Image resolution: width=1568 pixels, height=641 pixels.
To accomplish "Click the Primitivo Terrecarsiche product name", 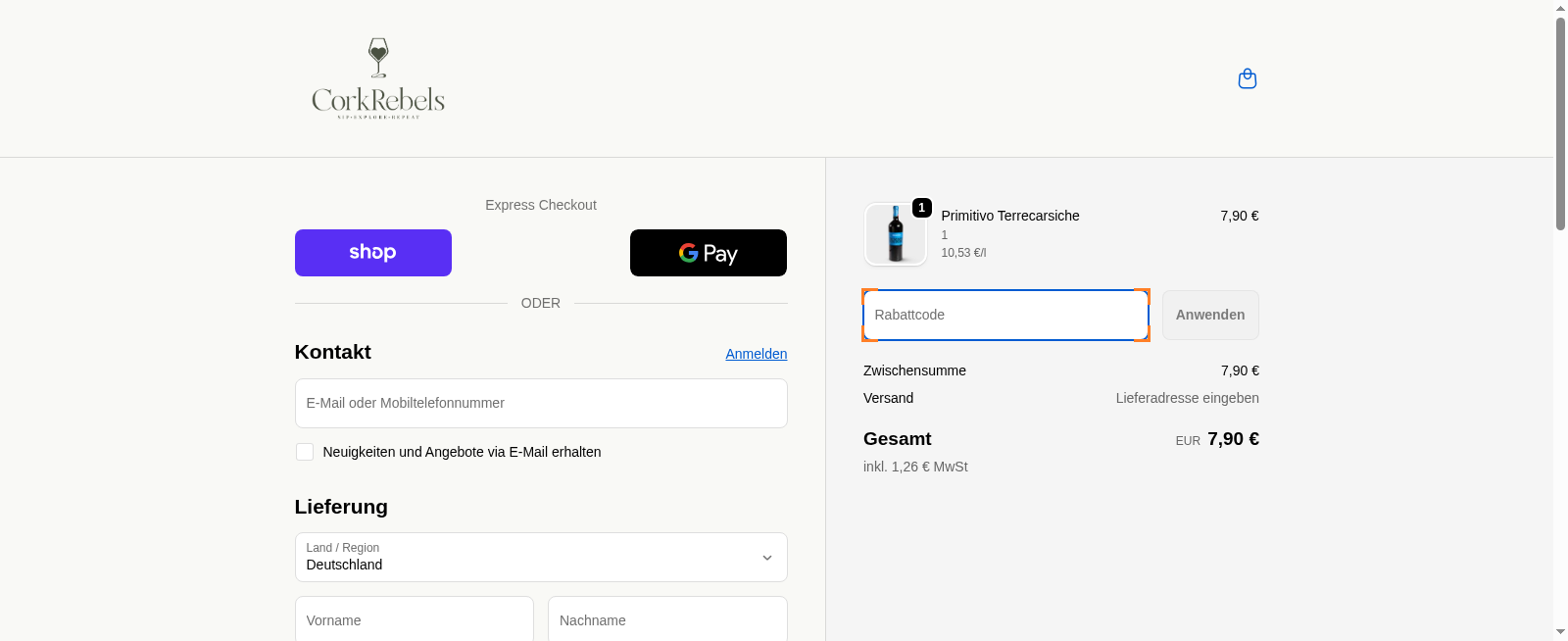I will [1009, 216].
